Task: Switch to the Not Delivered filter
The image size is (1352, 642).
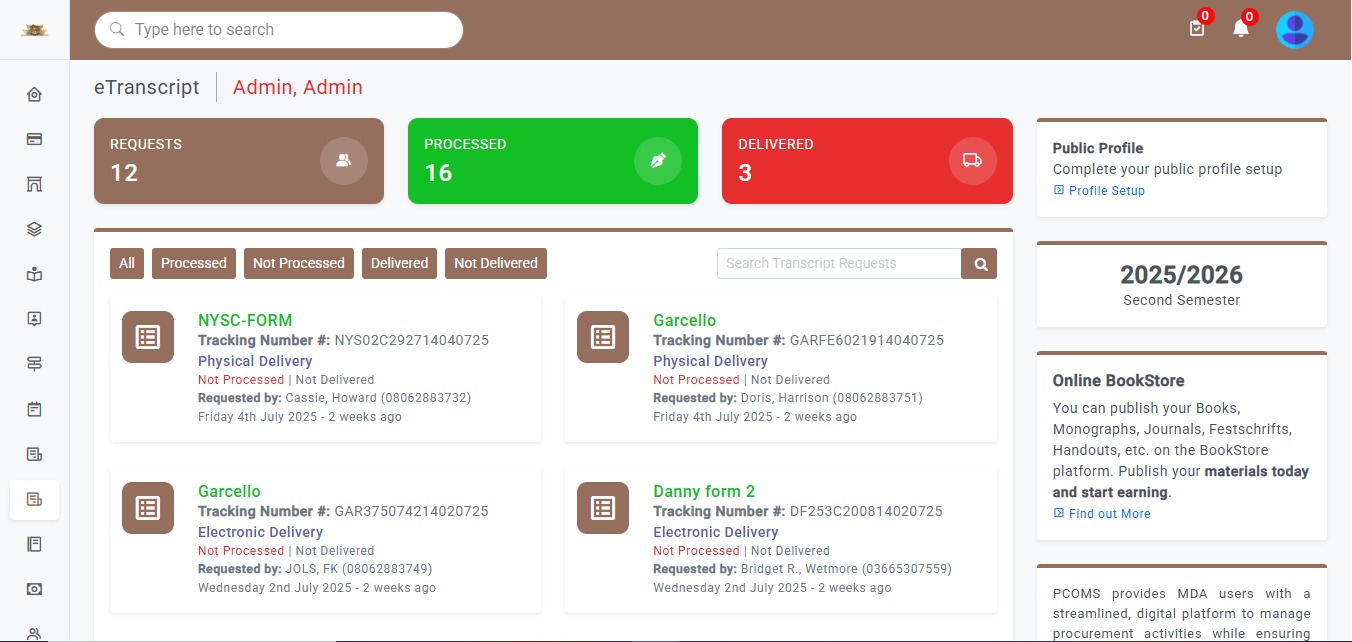Action: pos(495,263)
